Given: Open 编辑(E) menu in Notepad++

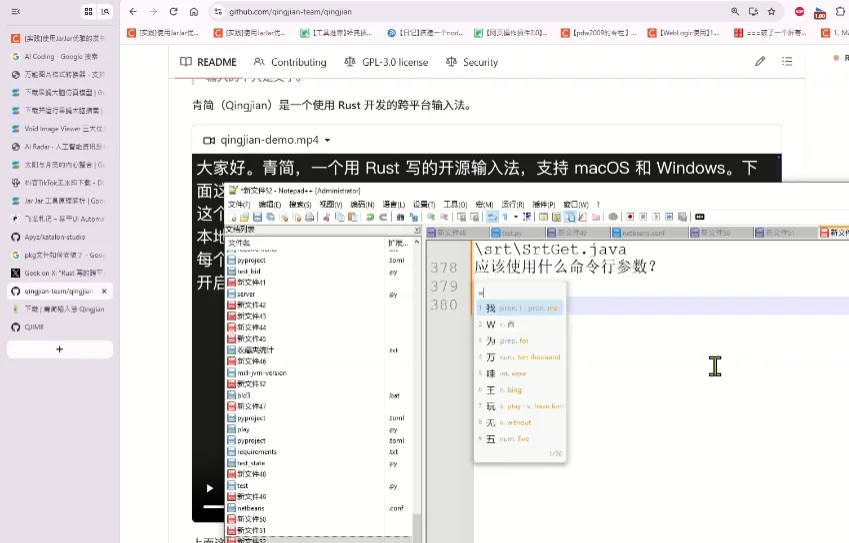Looking at the screenshot, I should [x=270, y=204].
